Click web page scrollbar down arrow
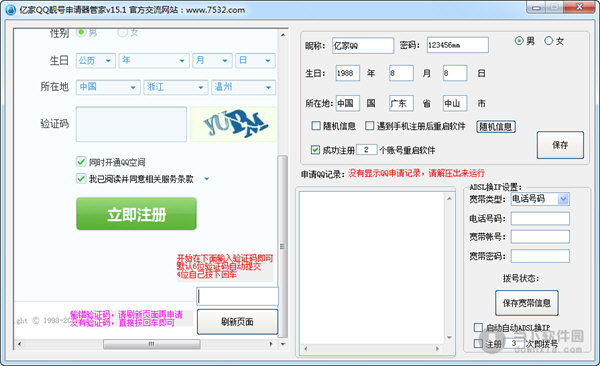This screenshot has width=600, height=366. (x=283, y=344)
